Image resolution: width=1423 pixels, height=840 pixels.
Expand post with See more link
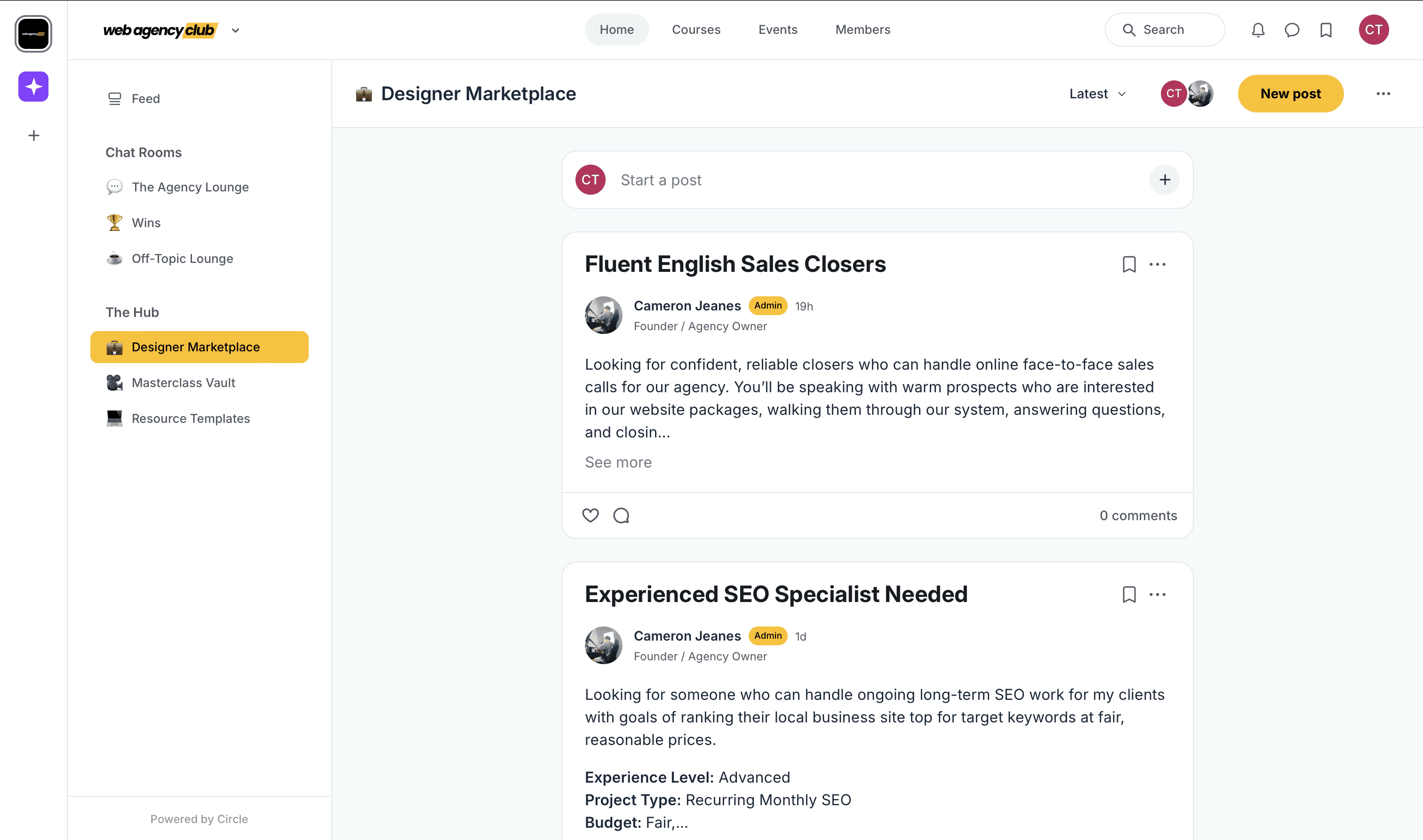coord(618,462)
